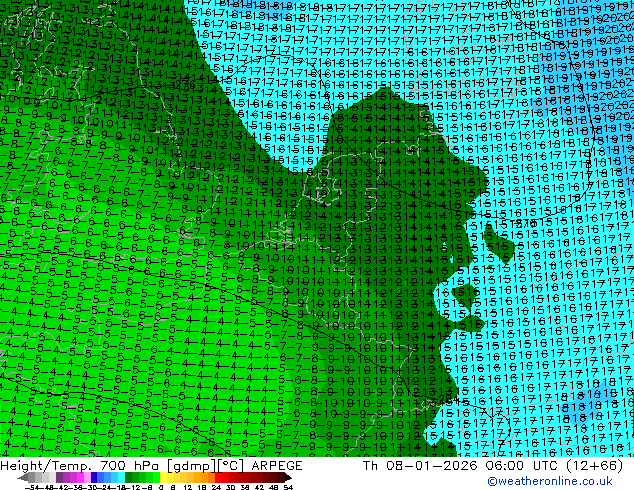Click the -54 value on the temperature scale
This screenshot has height=490, width=634.
(31, 487)
